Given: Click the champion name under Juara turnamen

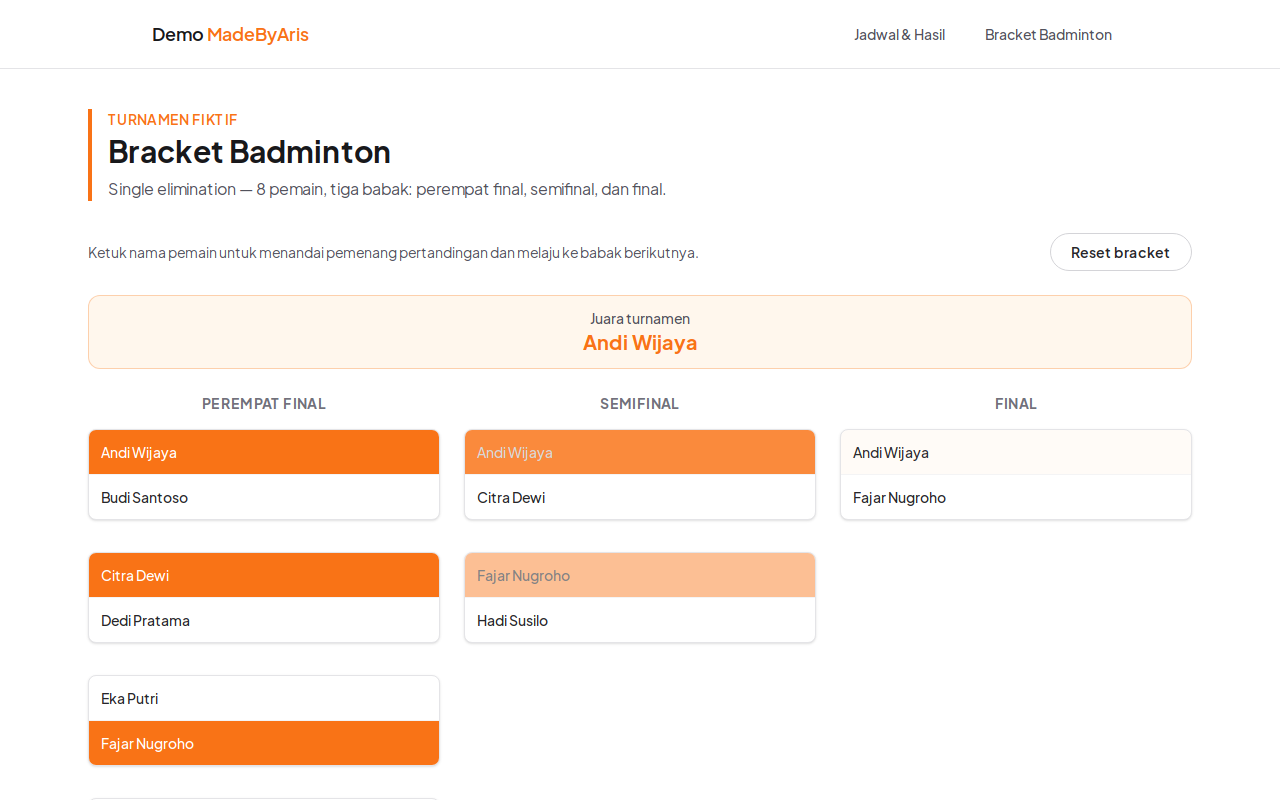Looking at the screenshot, I should pyautogui.click(x=640, y=343).
